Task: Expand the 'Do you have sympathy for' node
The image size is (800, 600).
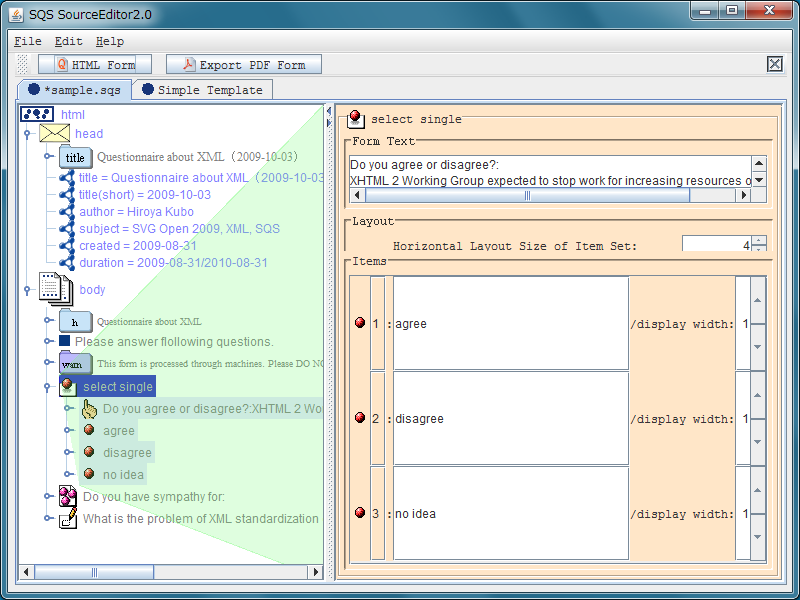Action: click(48, 496)
